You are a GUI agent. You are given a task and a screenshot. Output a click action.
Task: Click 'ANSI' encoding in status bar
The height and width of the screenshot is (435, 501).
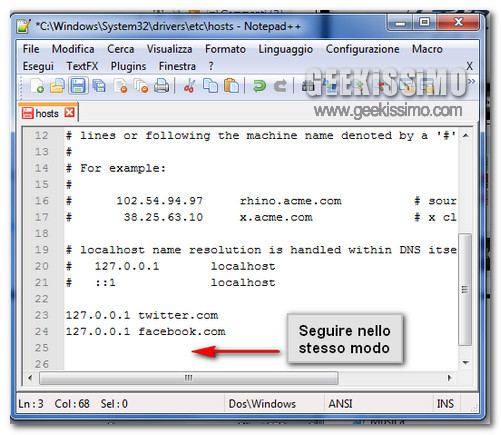(340, 404)
